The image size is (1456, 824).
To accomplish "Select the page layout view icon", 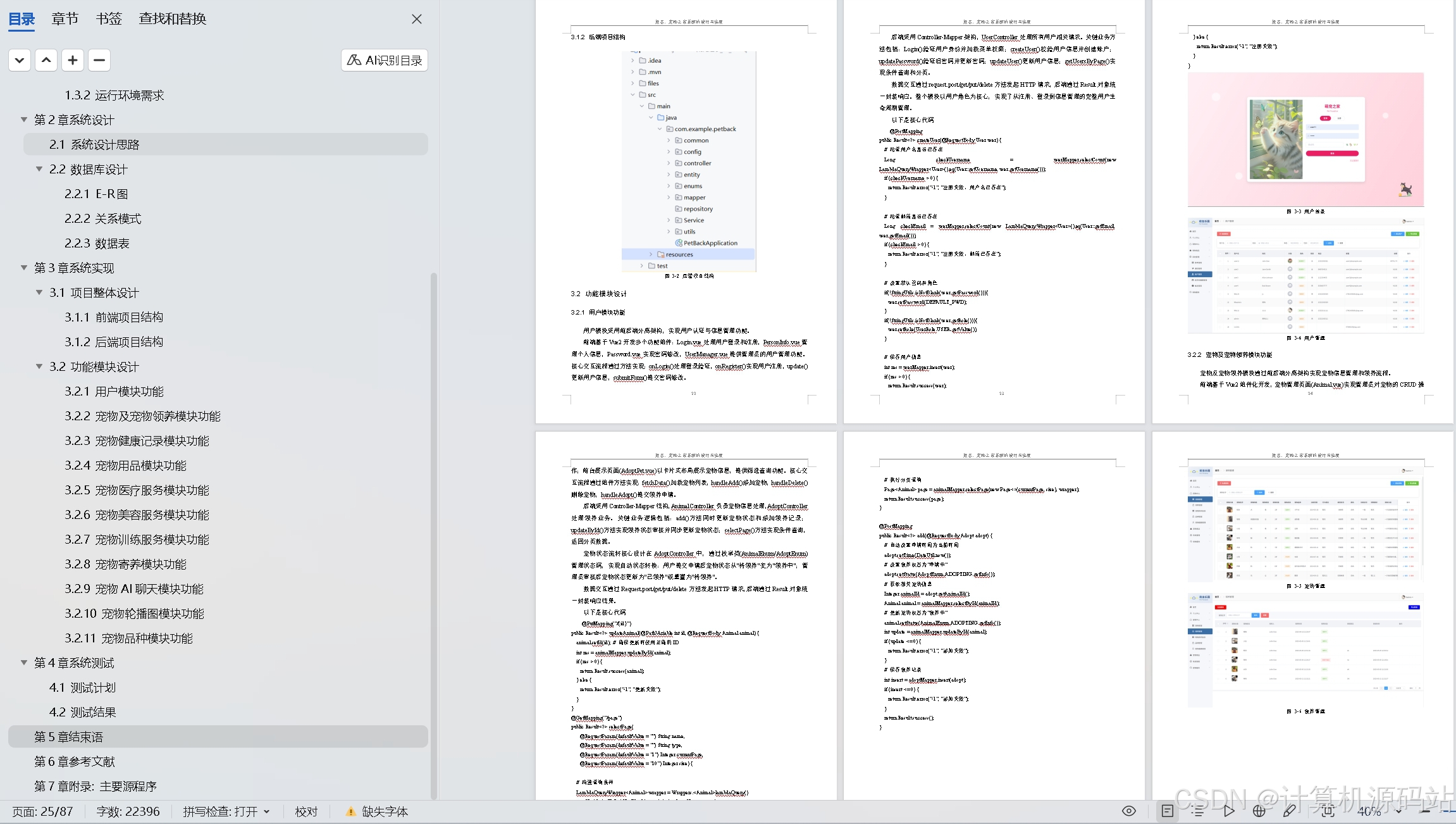I will coord(1168,811).
